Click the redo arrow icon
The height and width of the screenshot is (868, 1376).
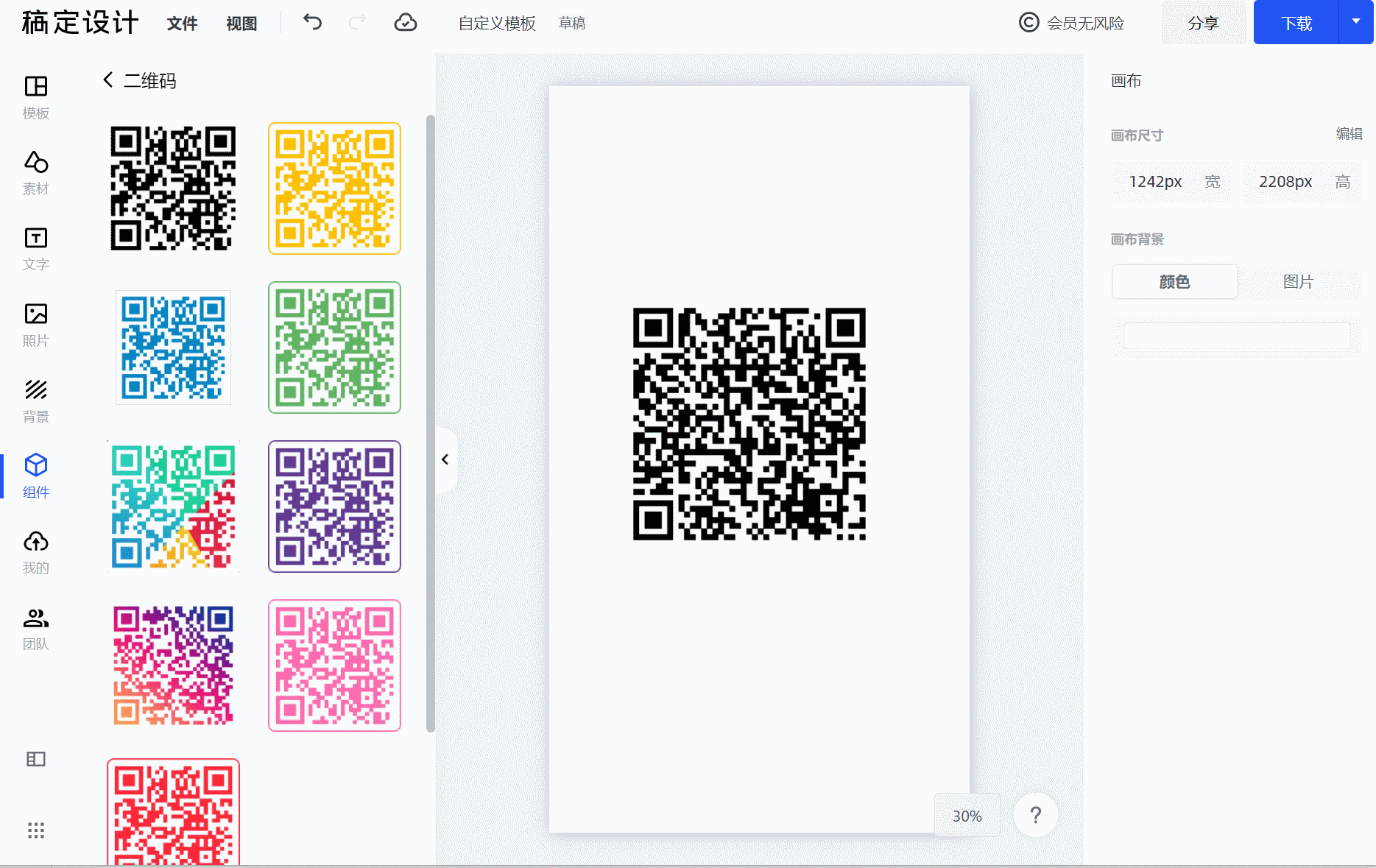(x=357, y=23)
